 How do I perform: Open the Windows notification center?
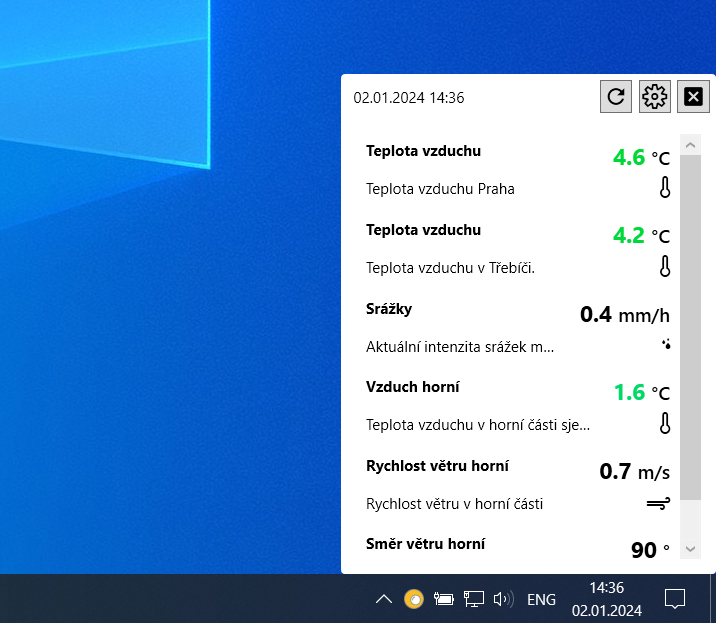[x=675, y=600]
